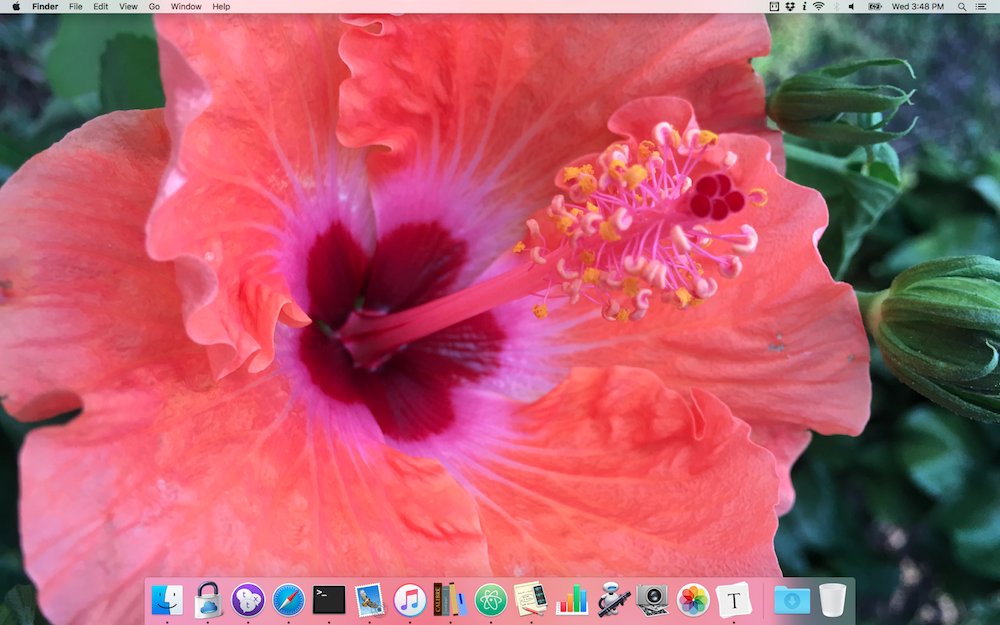Open the Terminal app in Dock
Viewport: 1000px width, 625px height.
click(x=329, y=600)
